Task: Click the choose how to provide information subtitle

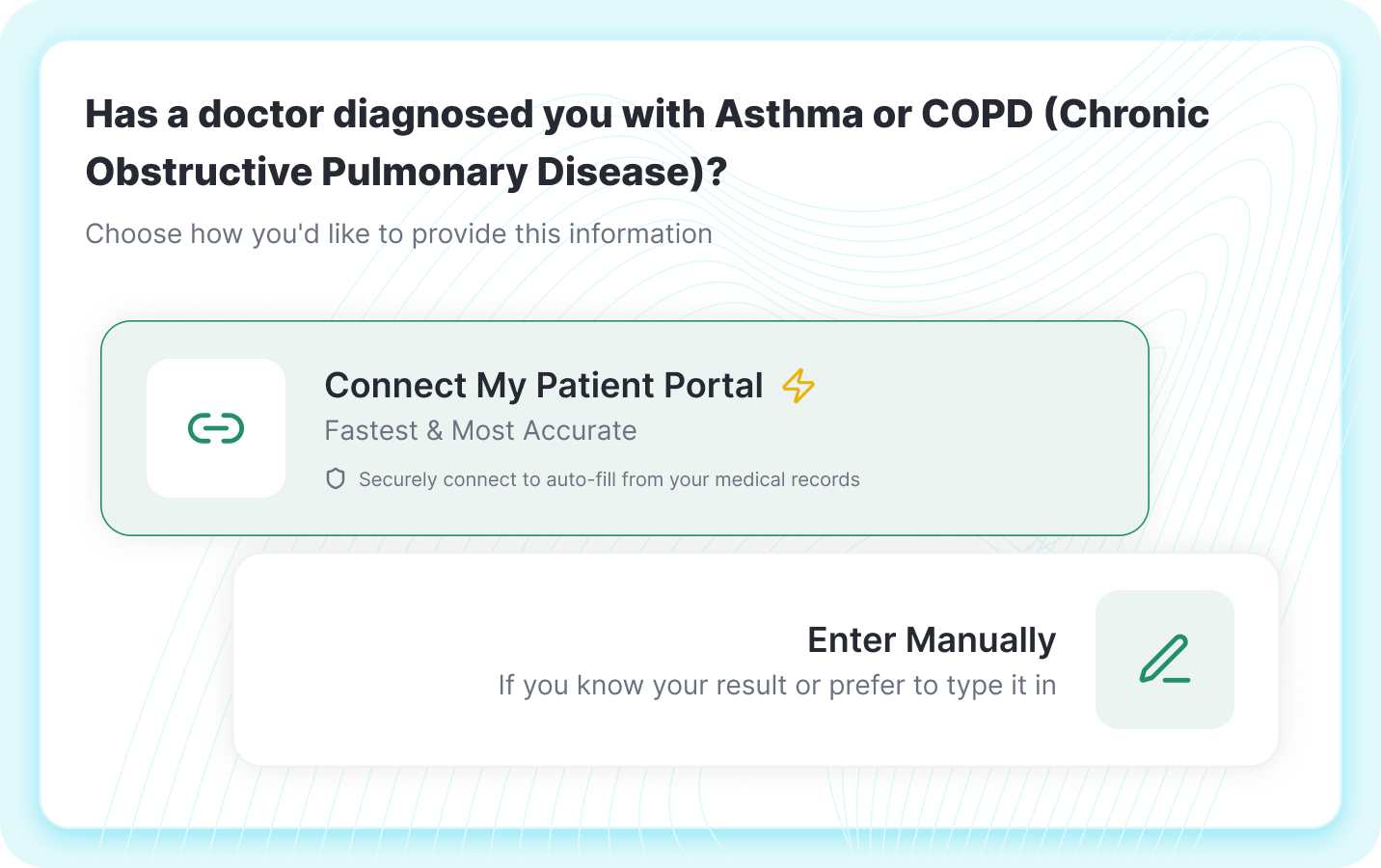Action: pyautogui.click(x=399, y=233)
